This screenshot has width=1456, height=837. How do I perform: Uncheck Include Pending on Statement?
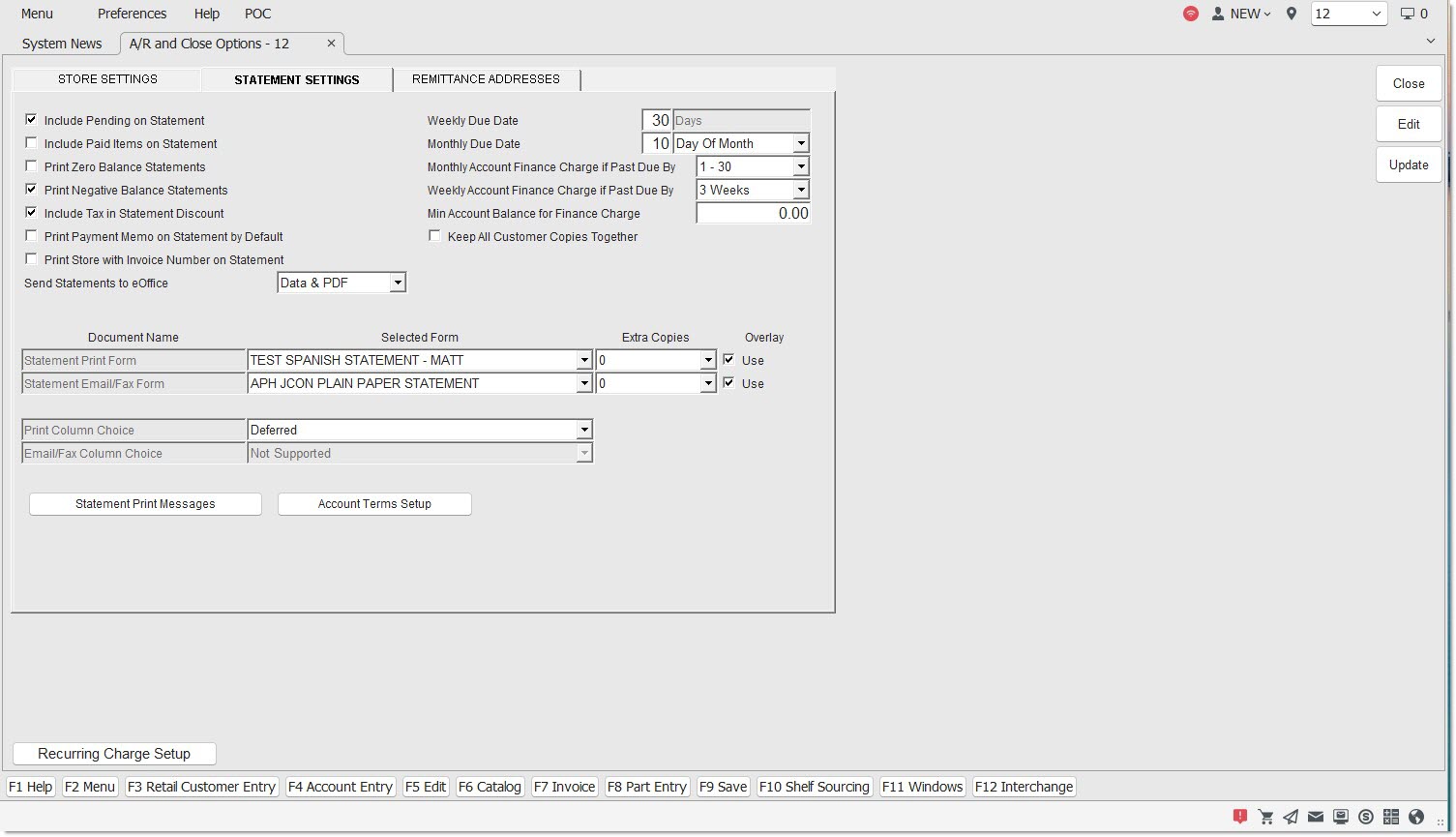click(31, 120)
